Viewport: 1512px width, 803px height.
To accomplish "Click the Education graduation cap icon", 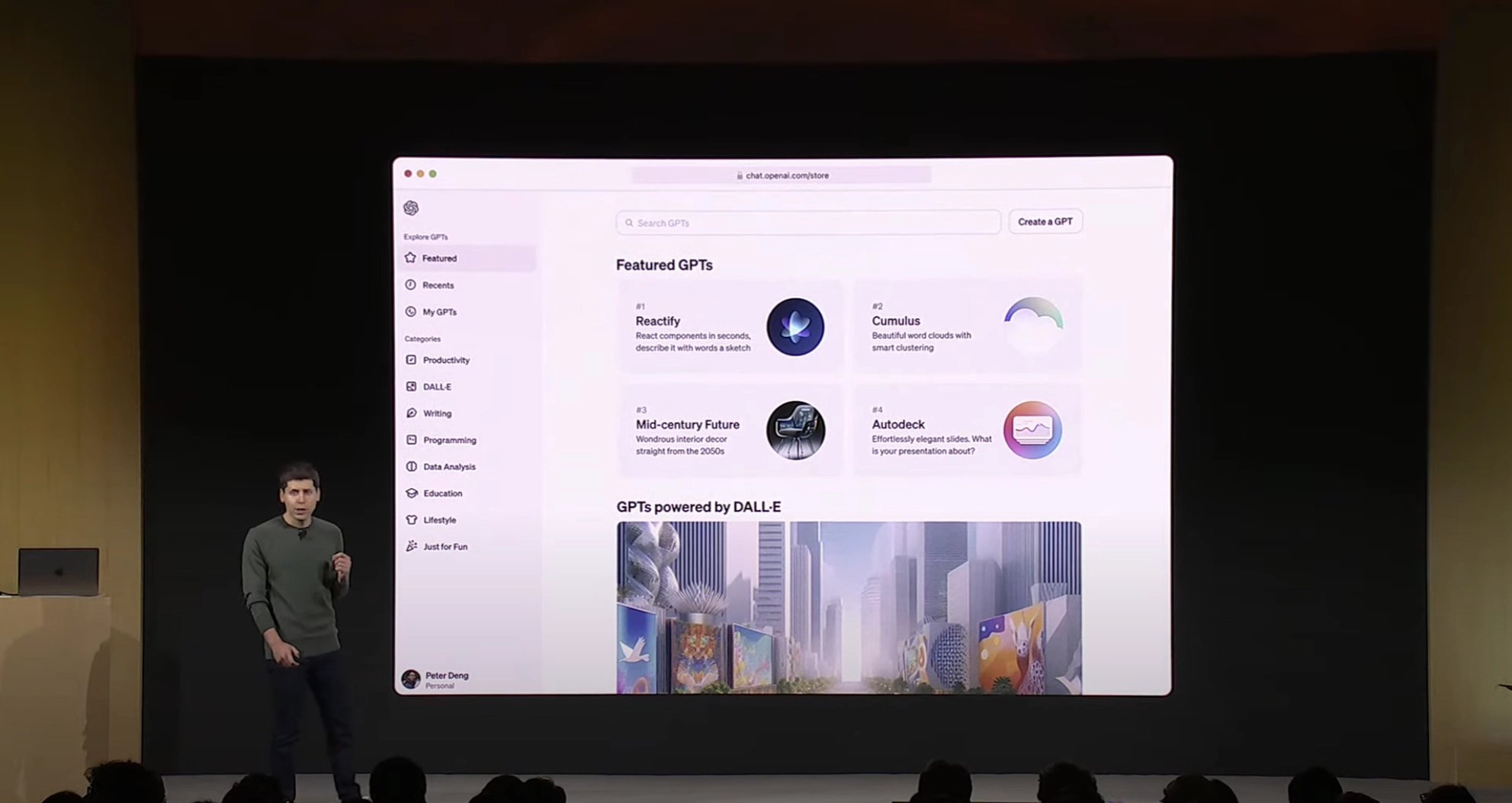I will point(412,493).
